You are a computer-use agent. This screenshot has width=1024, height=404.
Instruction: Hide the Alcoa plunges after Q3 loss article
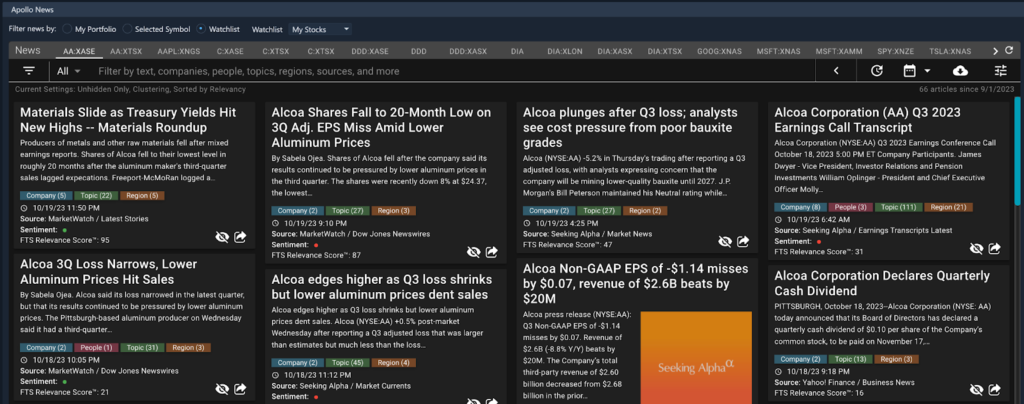click(725, 241)
